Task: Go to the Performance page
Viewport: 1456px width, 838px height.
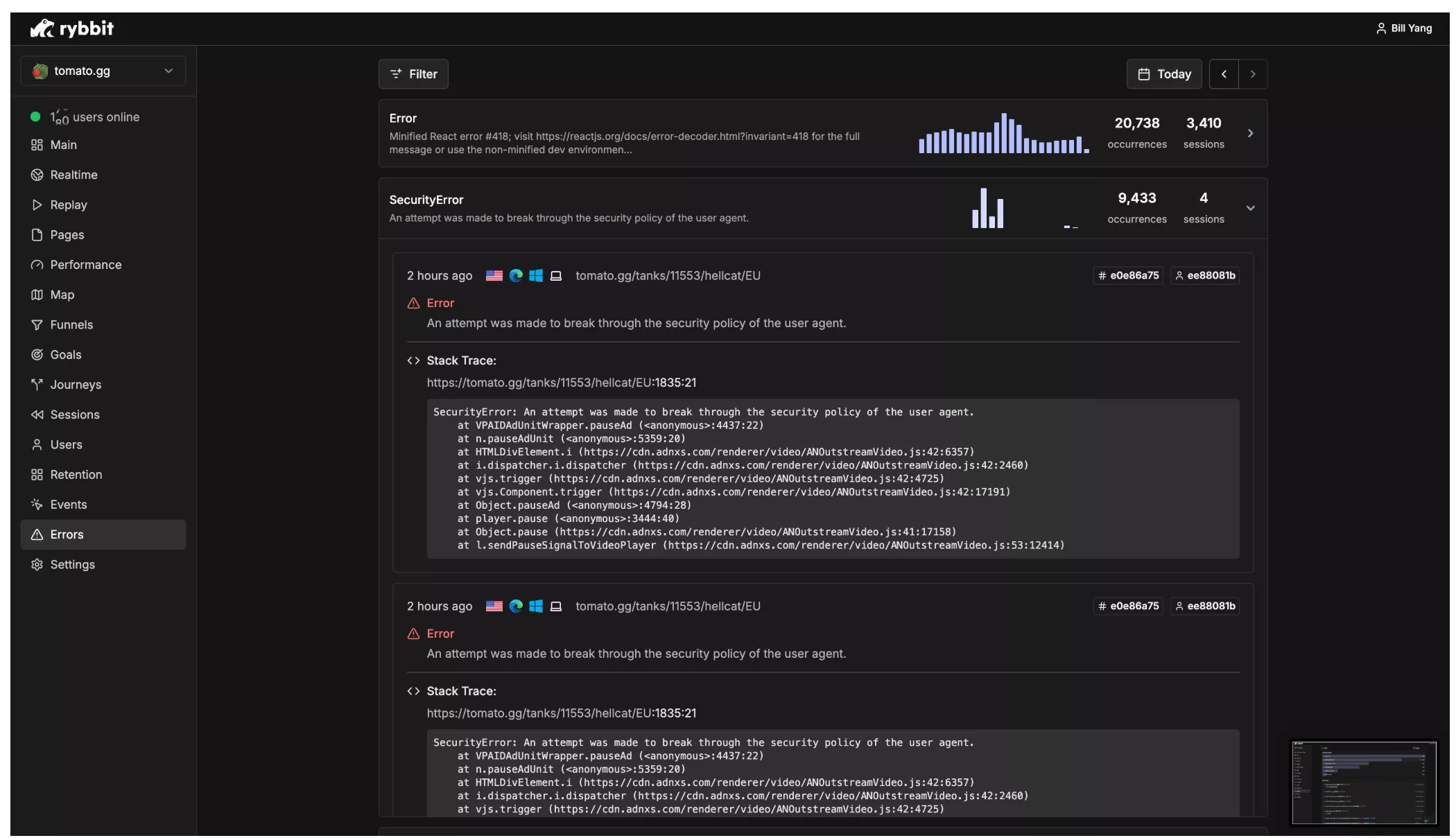Action: [x=85, y=265]
